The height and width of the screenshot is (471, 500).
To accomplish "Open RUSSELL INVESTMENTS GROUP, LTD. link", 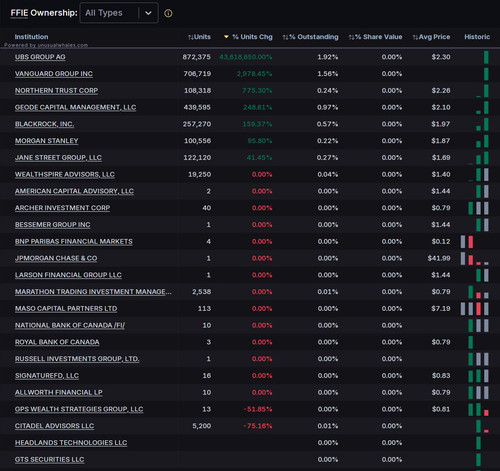I will coord(77,359).
